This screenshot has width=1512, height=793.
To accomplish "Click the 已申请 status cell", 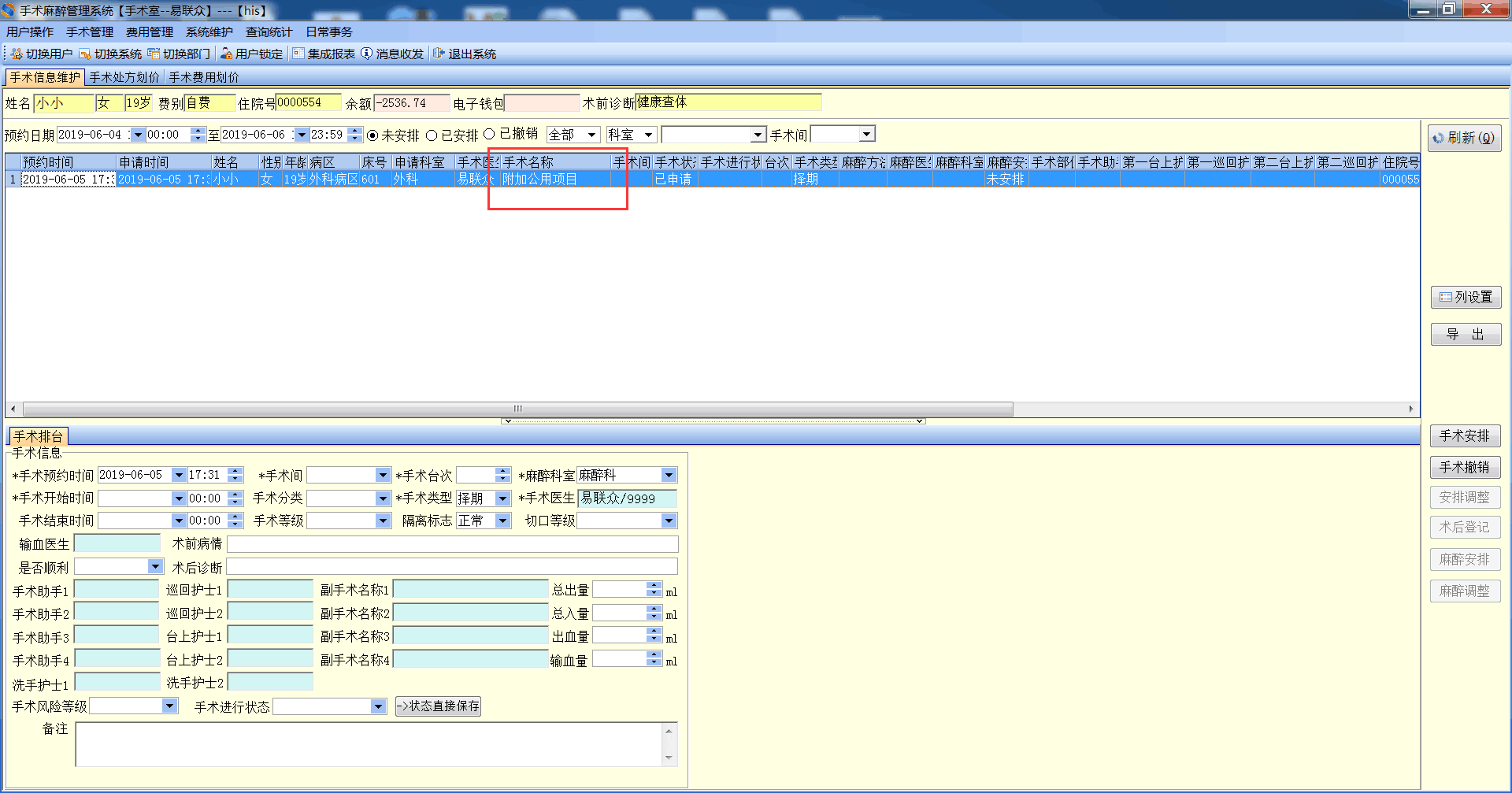I will (x=675, y=179).
